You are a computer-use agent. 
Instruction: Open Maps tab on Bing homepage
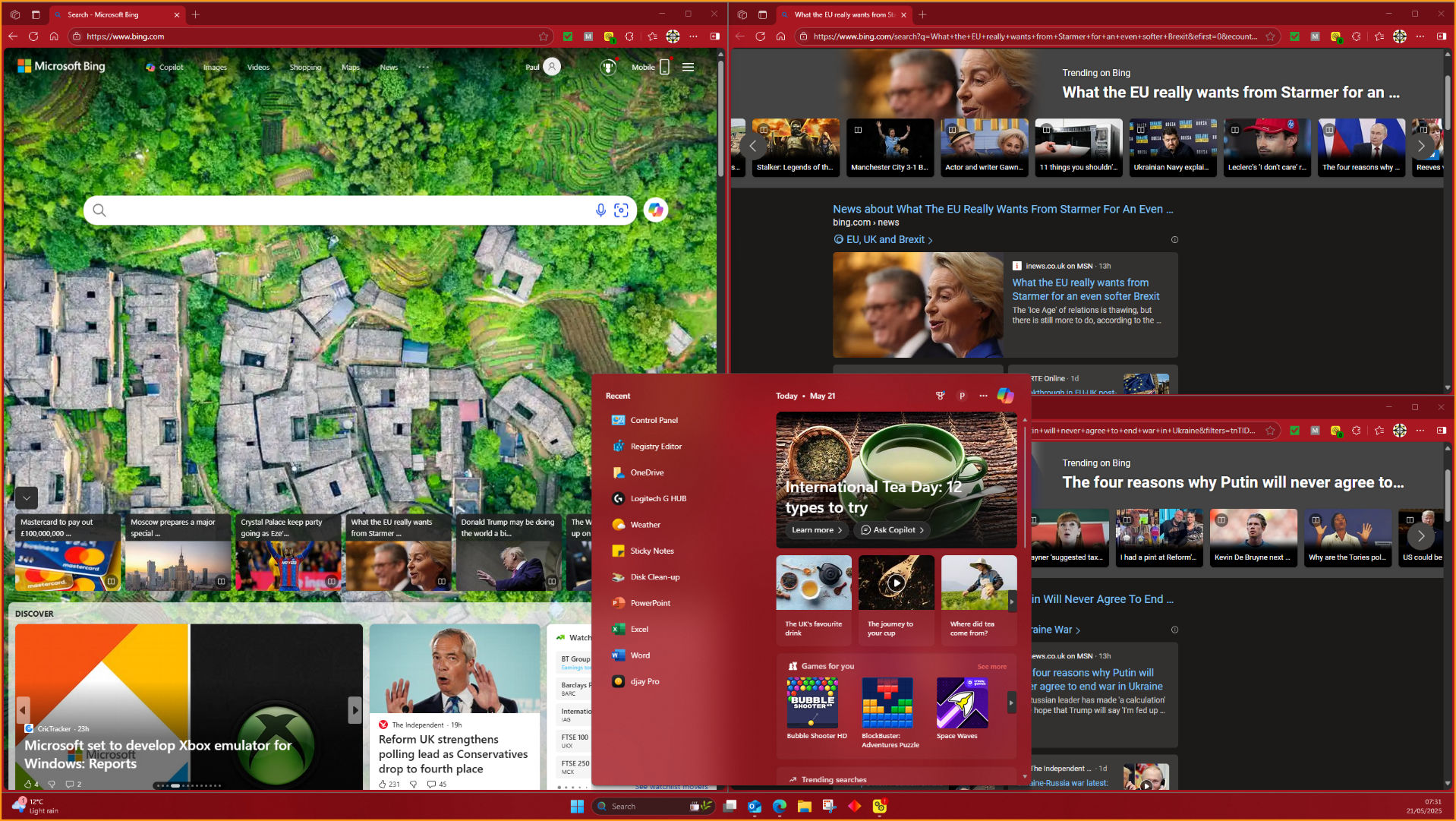[351, 68]
